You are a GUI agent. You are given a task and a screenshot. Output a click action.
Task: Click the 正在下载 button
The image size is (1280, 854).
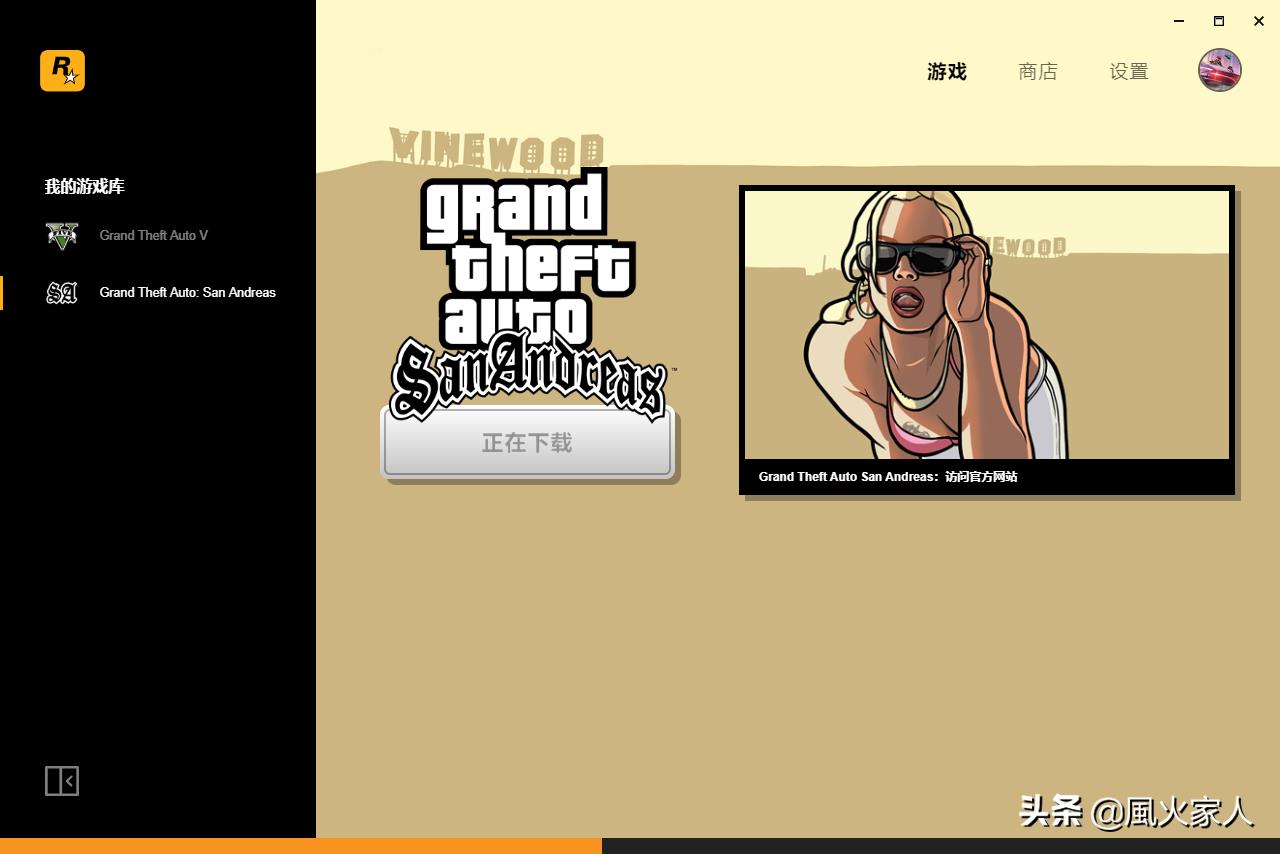click(527, 443)
